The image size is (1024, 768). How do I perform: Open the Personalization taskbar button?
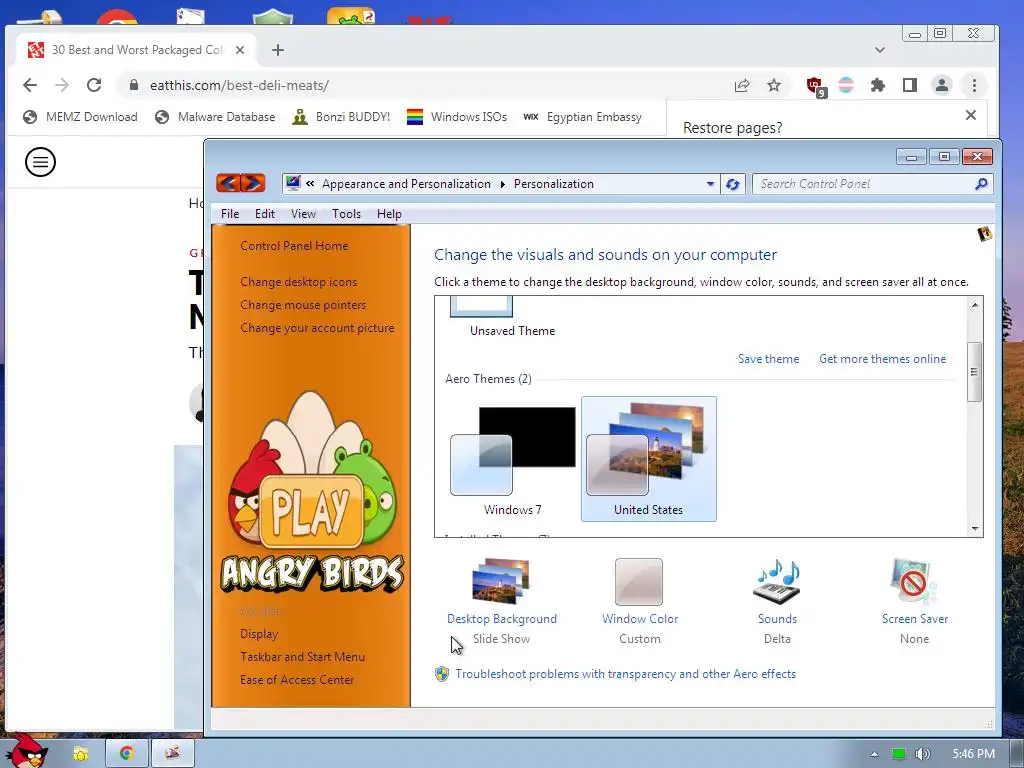click(x=173, y=753)
